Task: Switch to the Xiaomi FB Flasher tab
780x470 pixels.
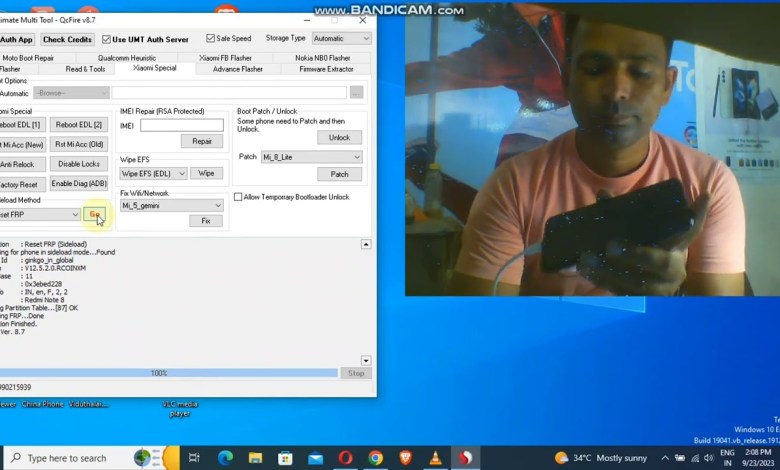Action: point(225,58)
